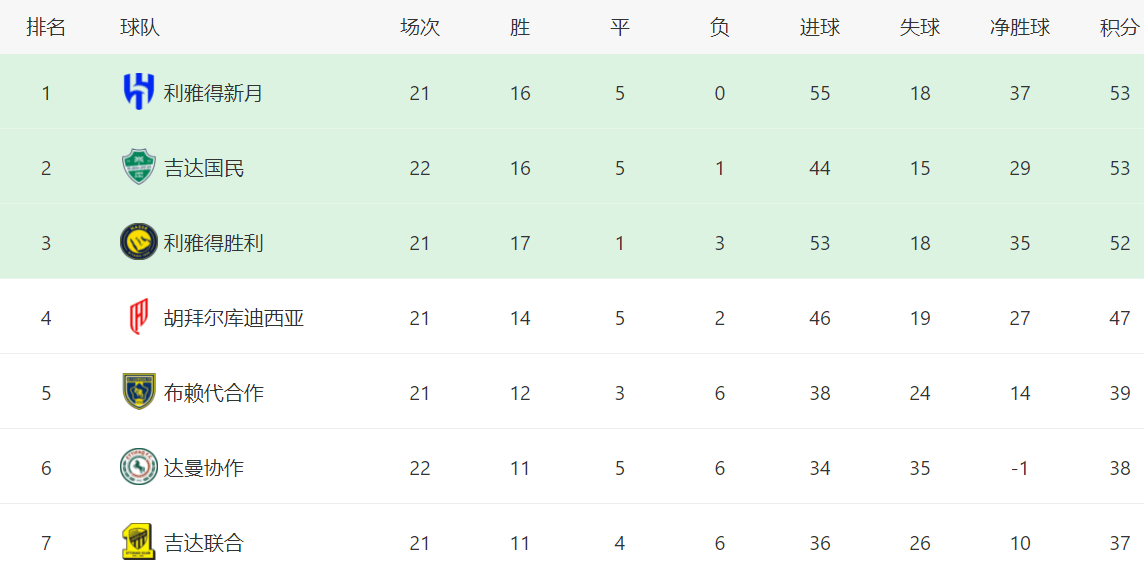Click the 失球 column header
Screen dimensions: 1144x575
(x=919, y=28)
